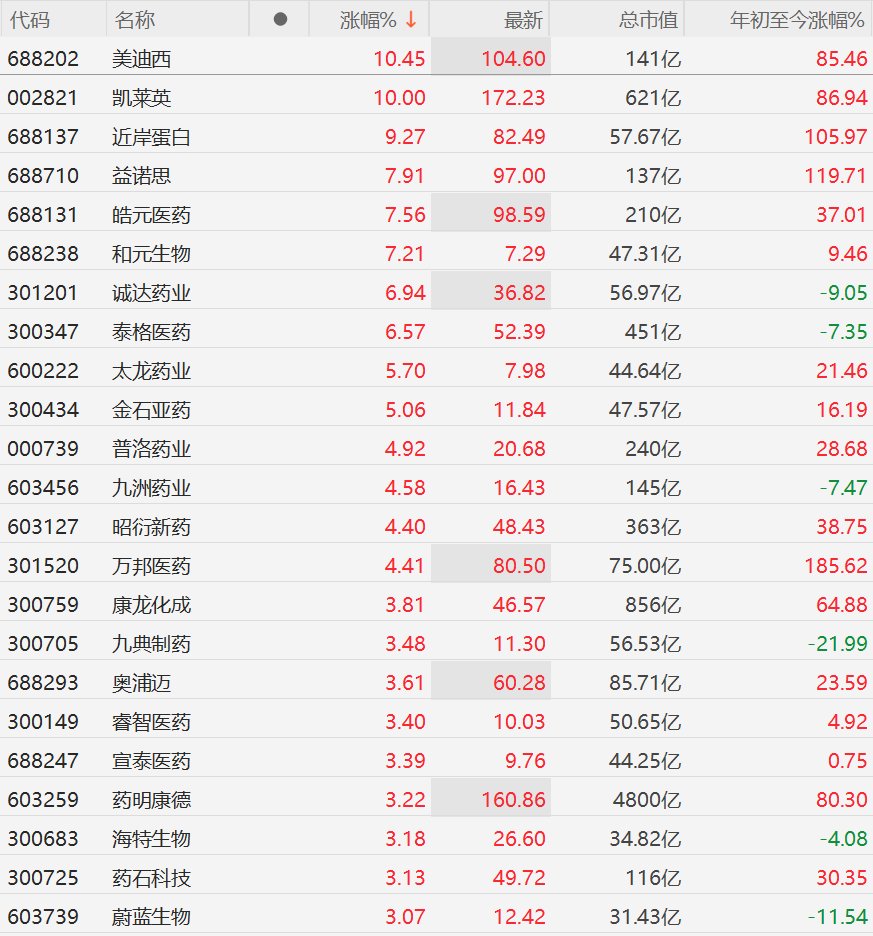Click latest price 104.60
The width and height of the screenshot is (873, 936).
pyautogui.click(x=514, y=58)
